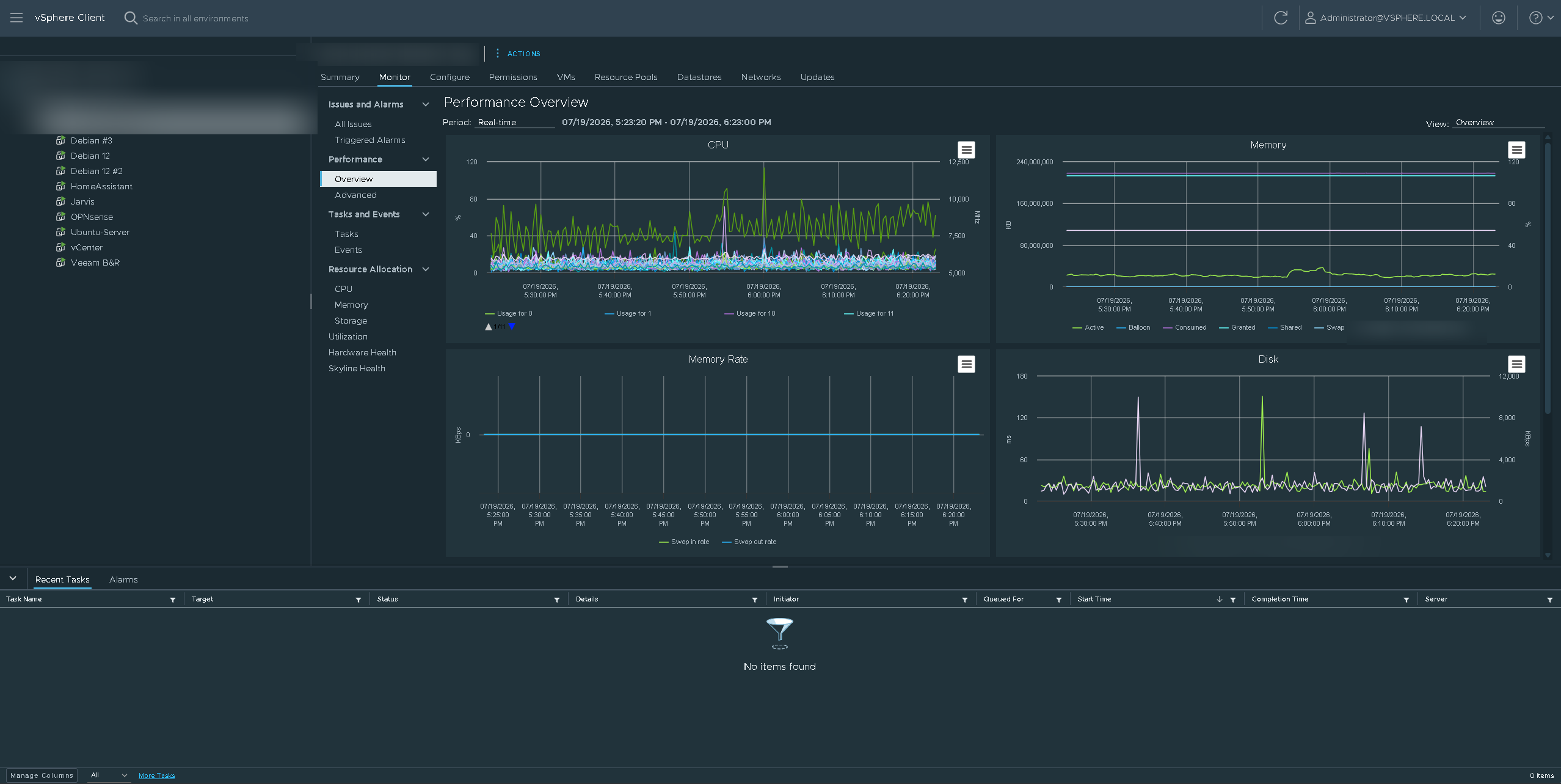Select the Ubuntu-Server VM in tree
This screenshot has width=1561, height=784.
(x=100, y=232)
